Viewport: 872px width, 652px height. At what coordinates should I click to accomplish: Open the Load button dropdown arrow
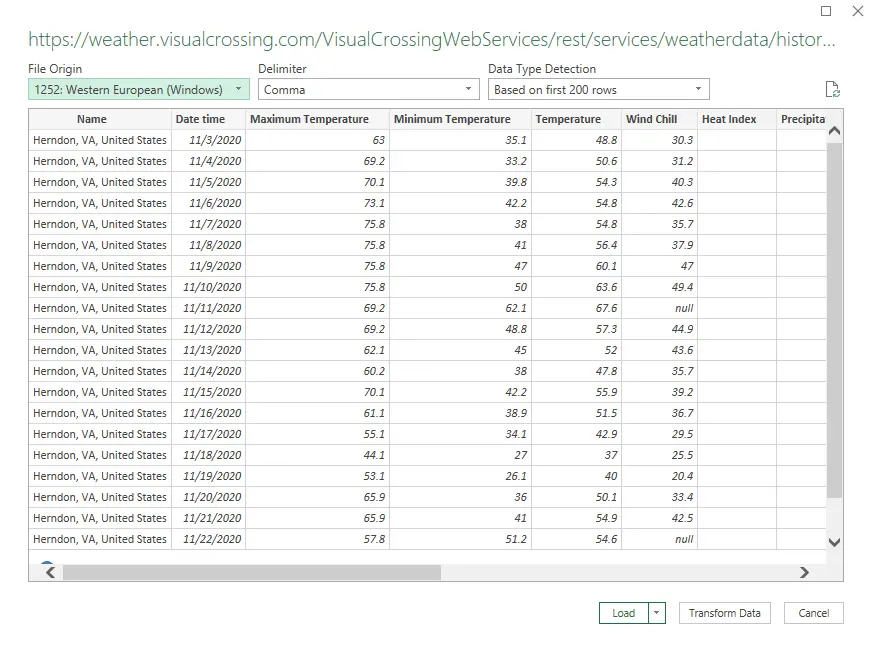pyautogui.click(x=657, y=613)
